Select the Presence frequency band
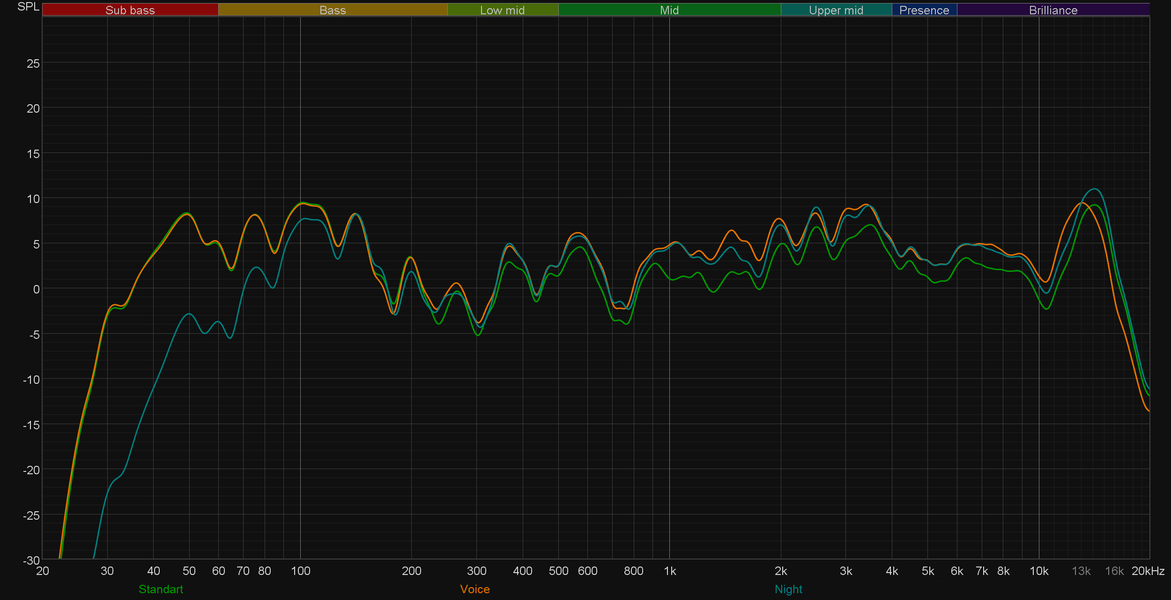This screenshot has width=1171, height=600. [925, 10]
